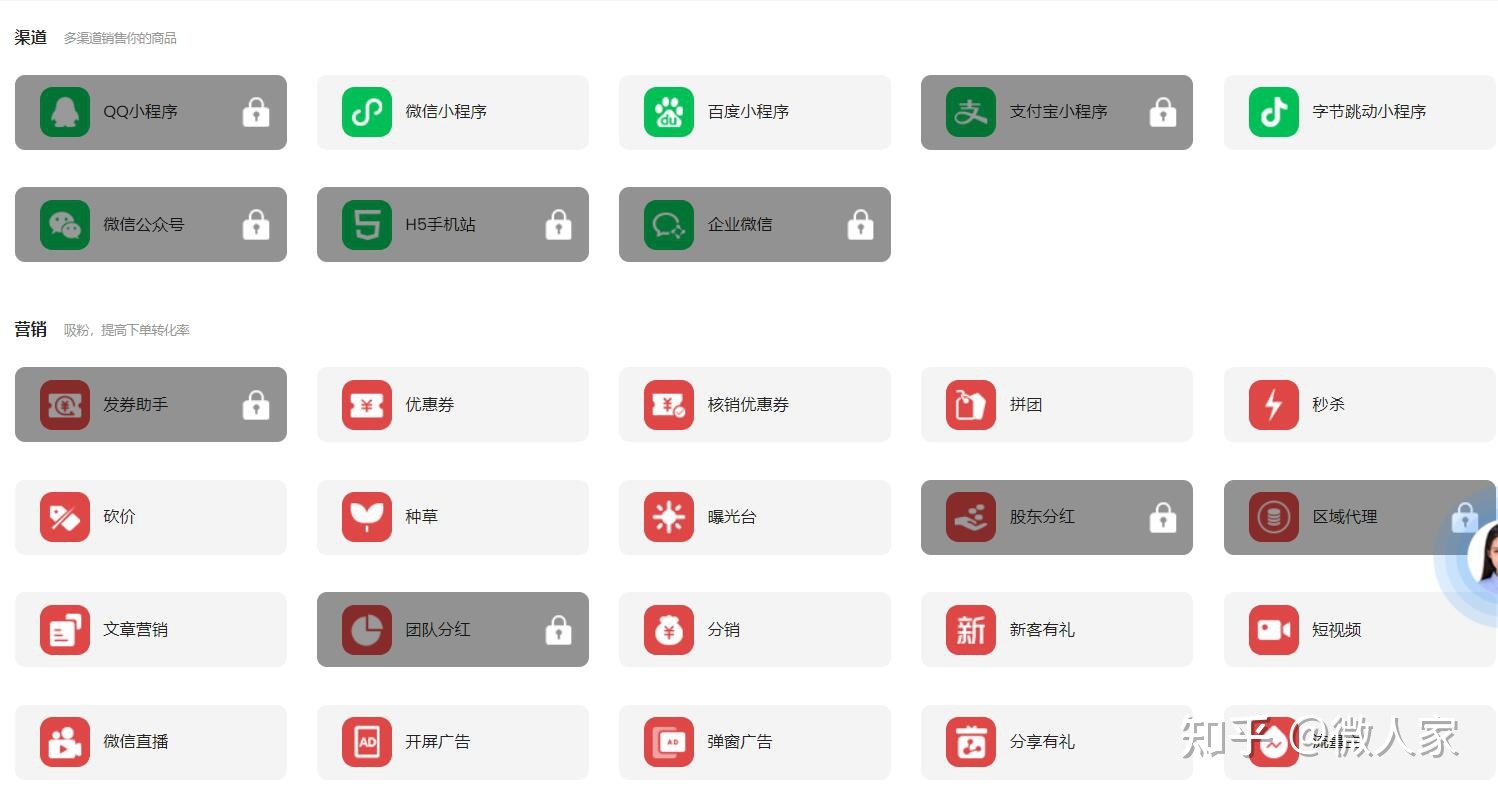Select the 百度小程序 paw icon
Viewport: 1498px width, 798px height.
pos(669,112)
